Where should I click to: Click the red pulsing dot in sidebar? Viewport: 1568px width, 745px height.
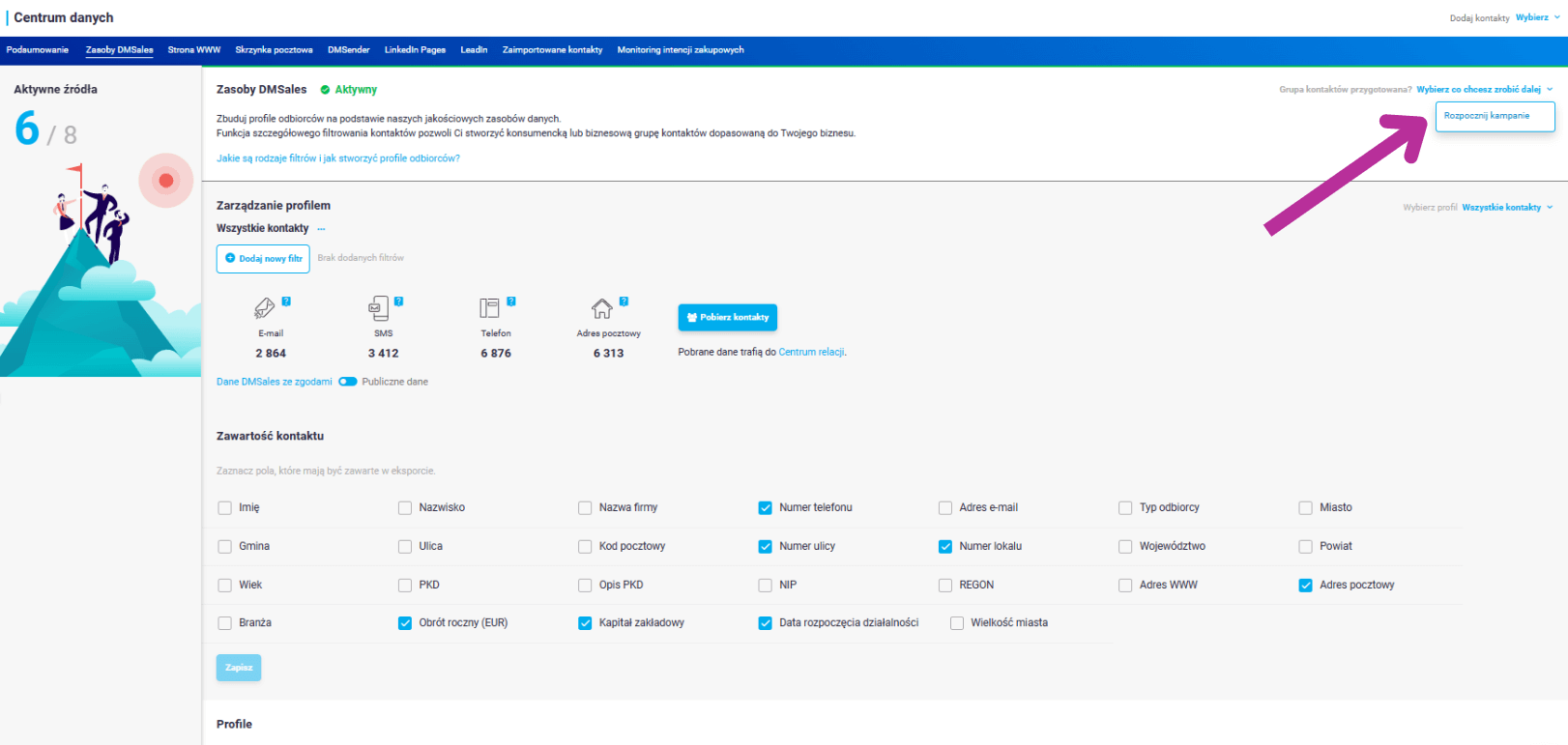click(x=166, y=181)
